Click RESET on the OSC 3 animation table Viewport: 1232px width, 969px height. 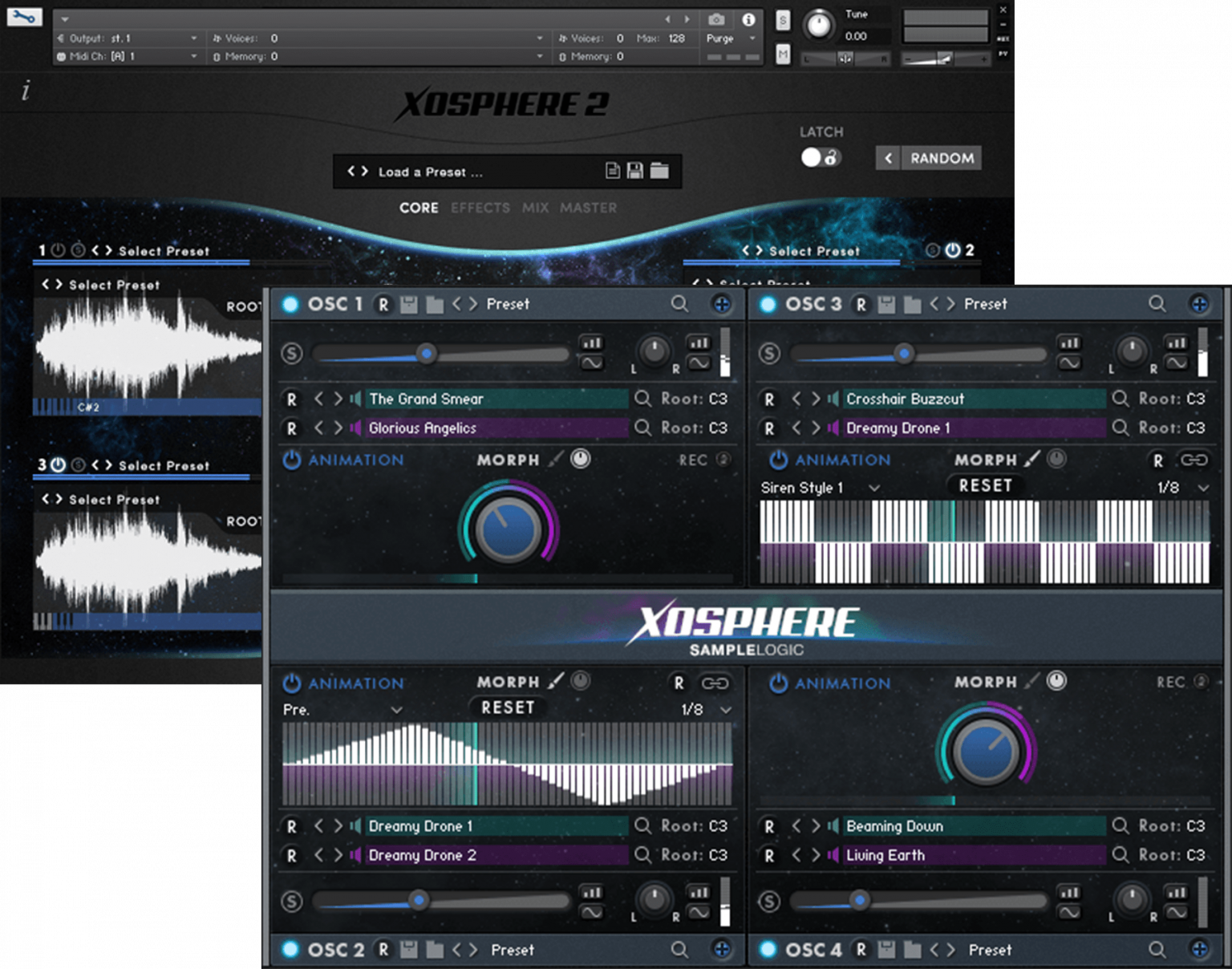click(x=986, y=485)
